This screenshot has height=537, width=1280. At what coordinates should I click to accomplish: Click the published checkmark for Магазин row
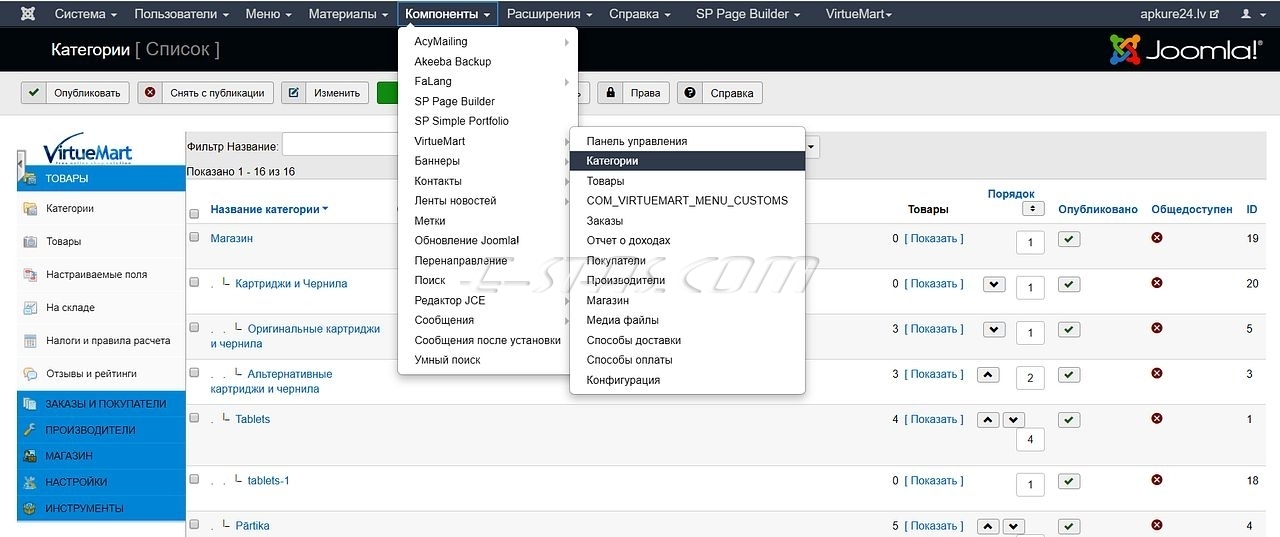pyautogui.click(x=1069, y=239)
